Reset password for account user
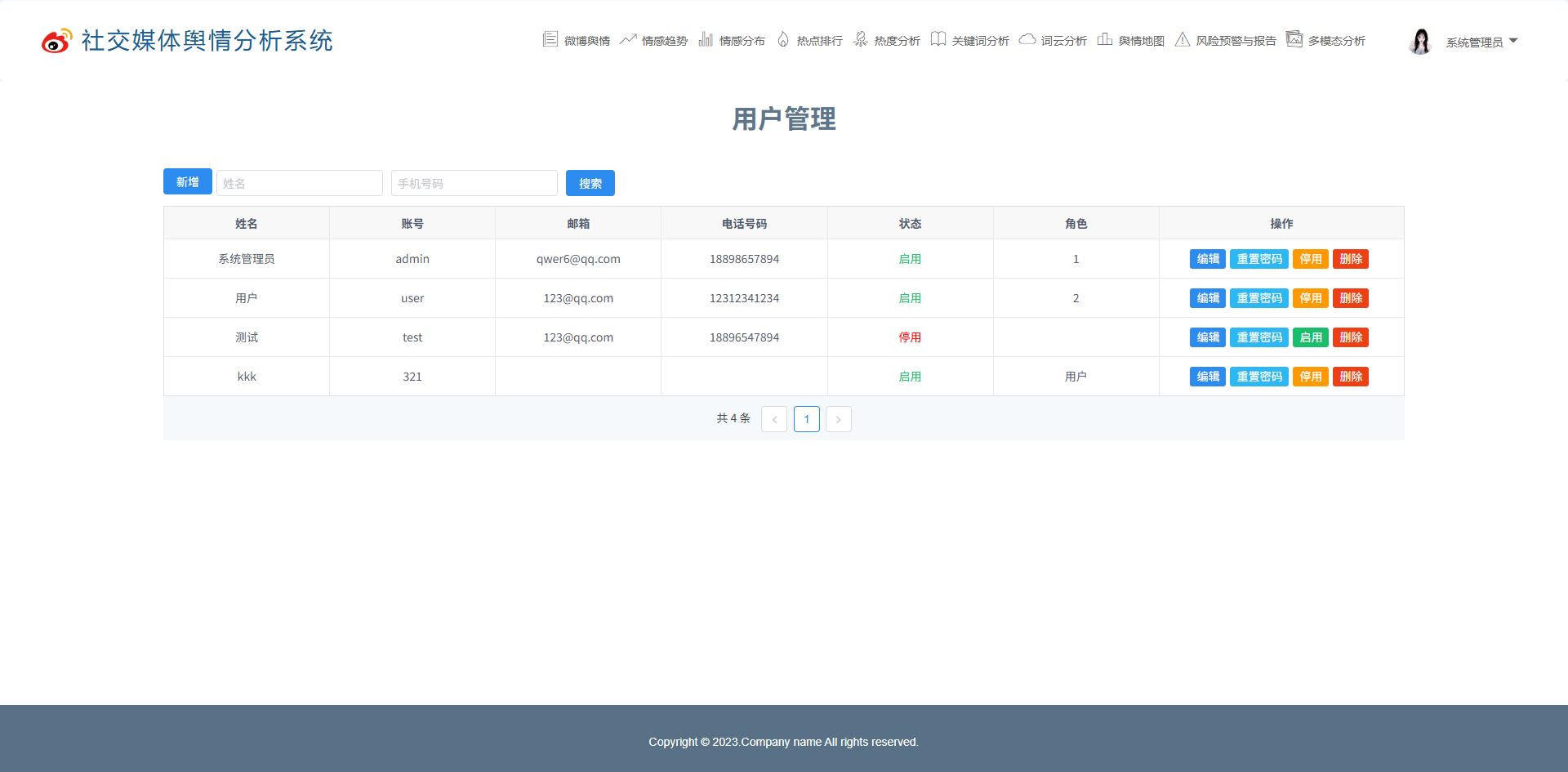The image size is (1568, 772). click(1259, 298)
